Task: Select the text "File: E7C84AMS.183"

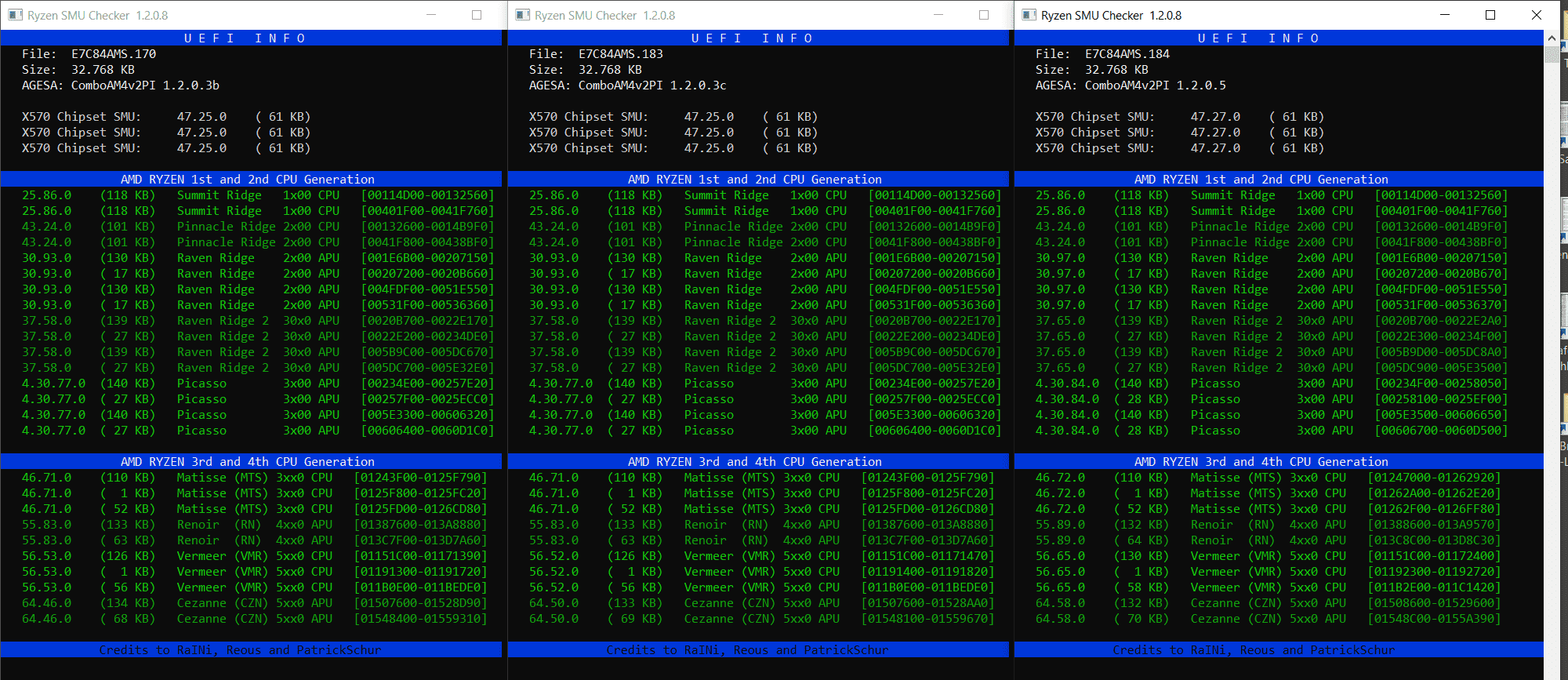Action: click(596, 54)
